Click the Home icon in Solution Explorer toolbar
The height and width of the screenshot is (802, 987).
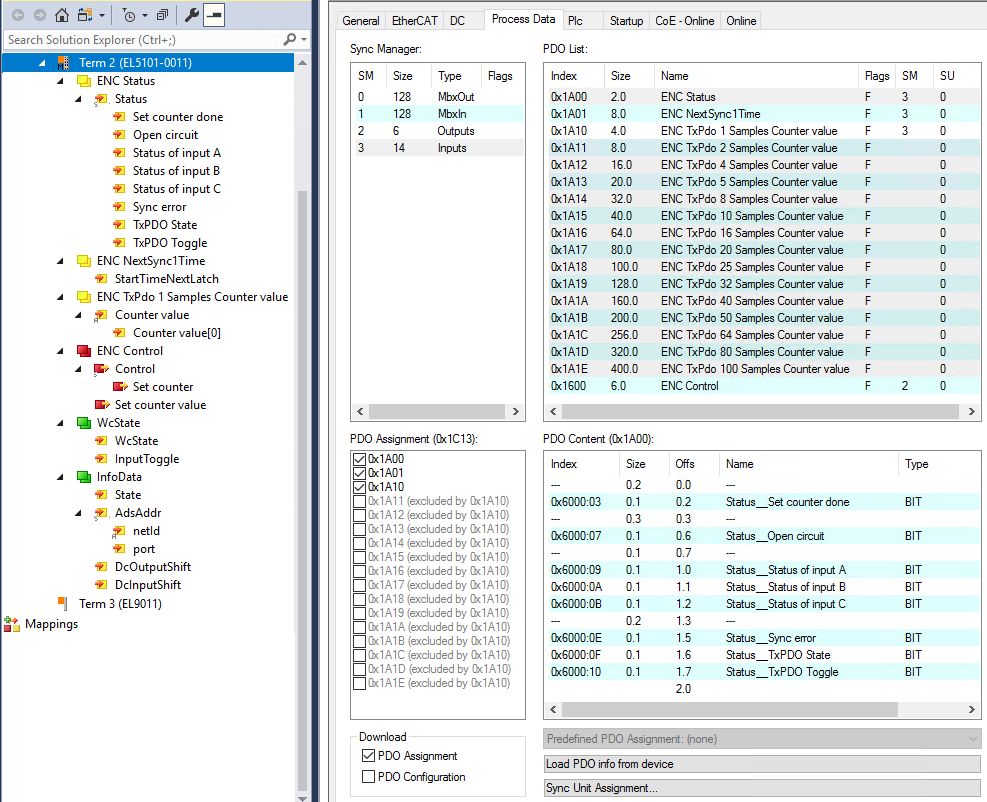pos(62,15)
